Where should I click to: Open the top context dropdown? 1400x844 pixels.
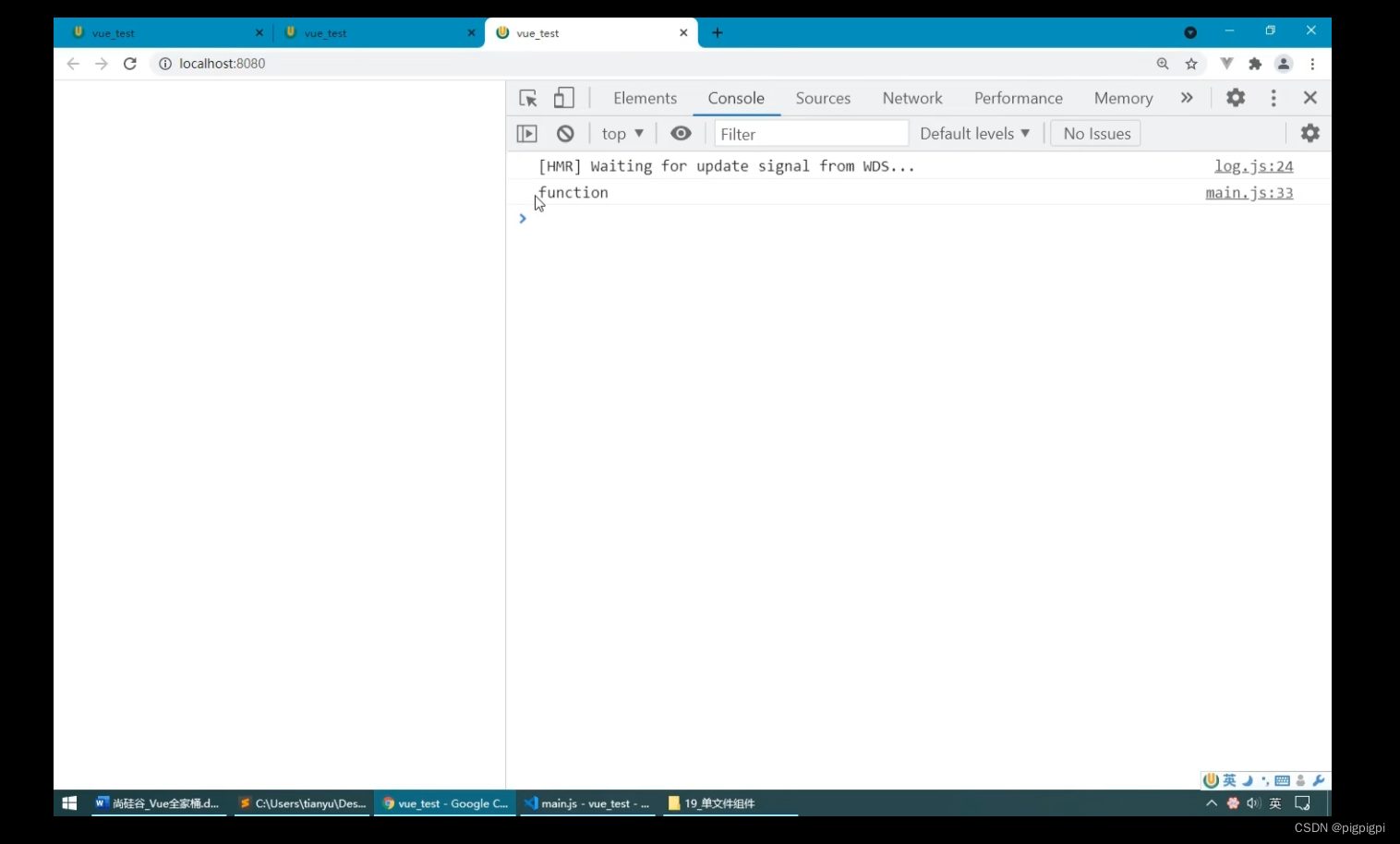click(622, 134)
